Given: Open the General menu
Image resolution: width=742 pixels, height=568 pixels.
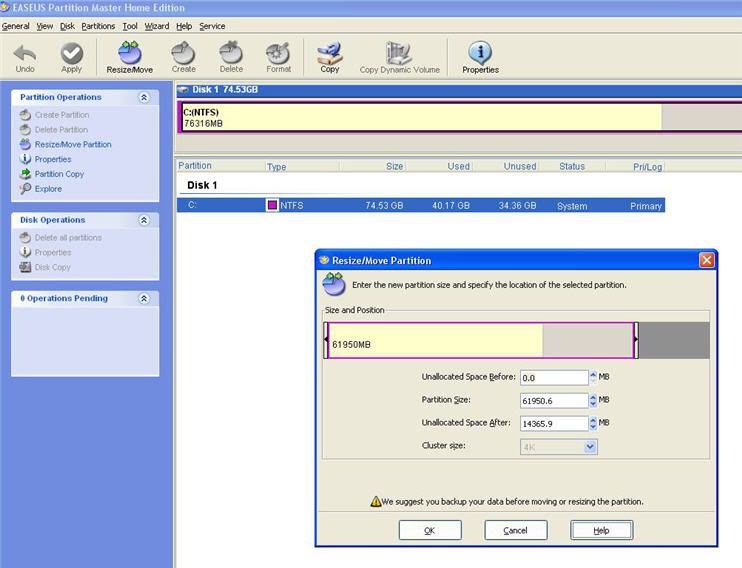Looking at the screenshot, I should (16, 26).
